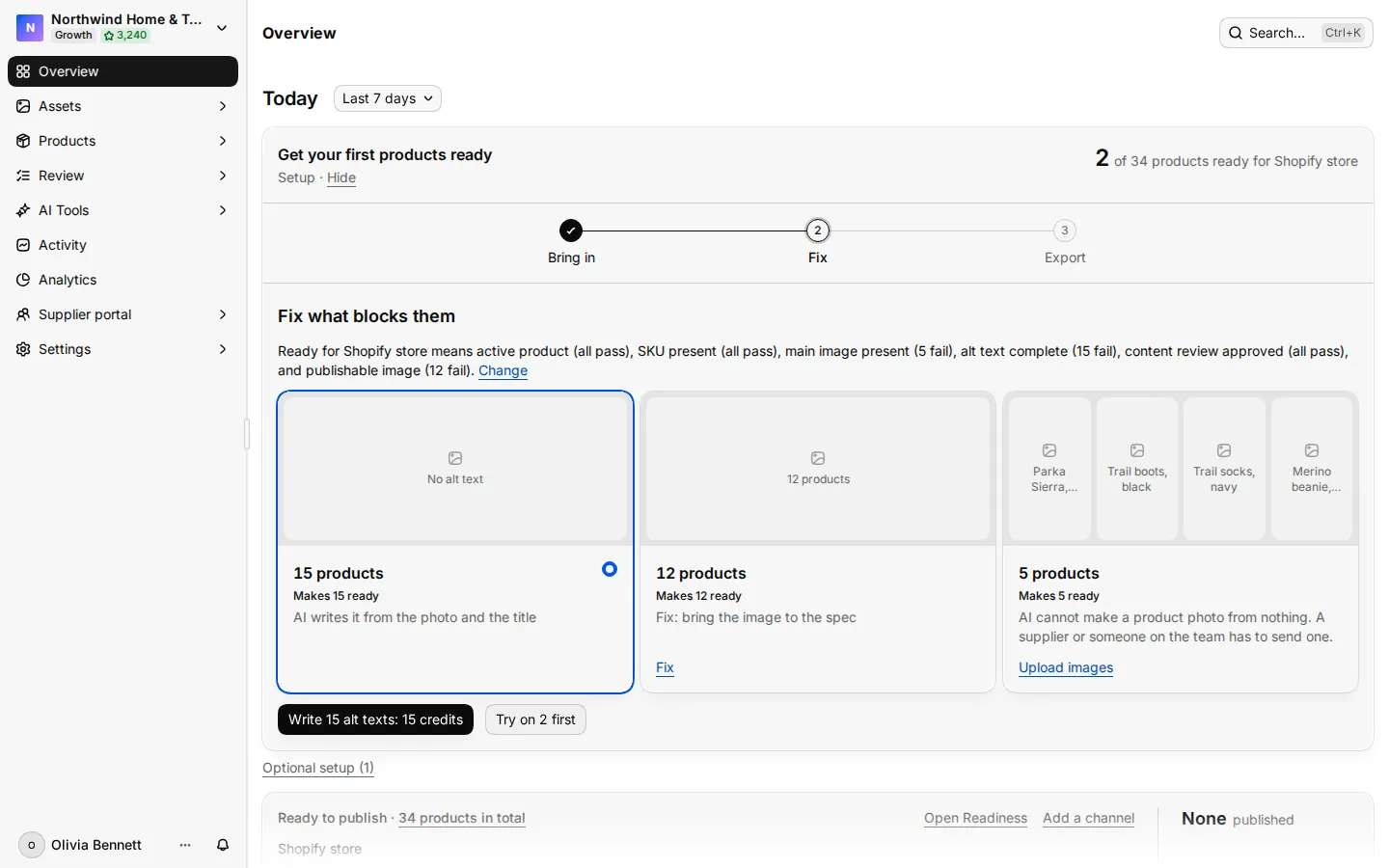
Task: Open the Last 7 days date range dropdown
Action: (388, 98)
